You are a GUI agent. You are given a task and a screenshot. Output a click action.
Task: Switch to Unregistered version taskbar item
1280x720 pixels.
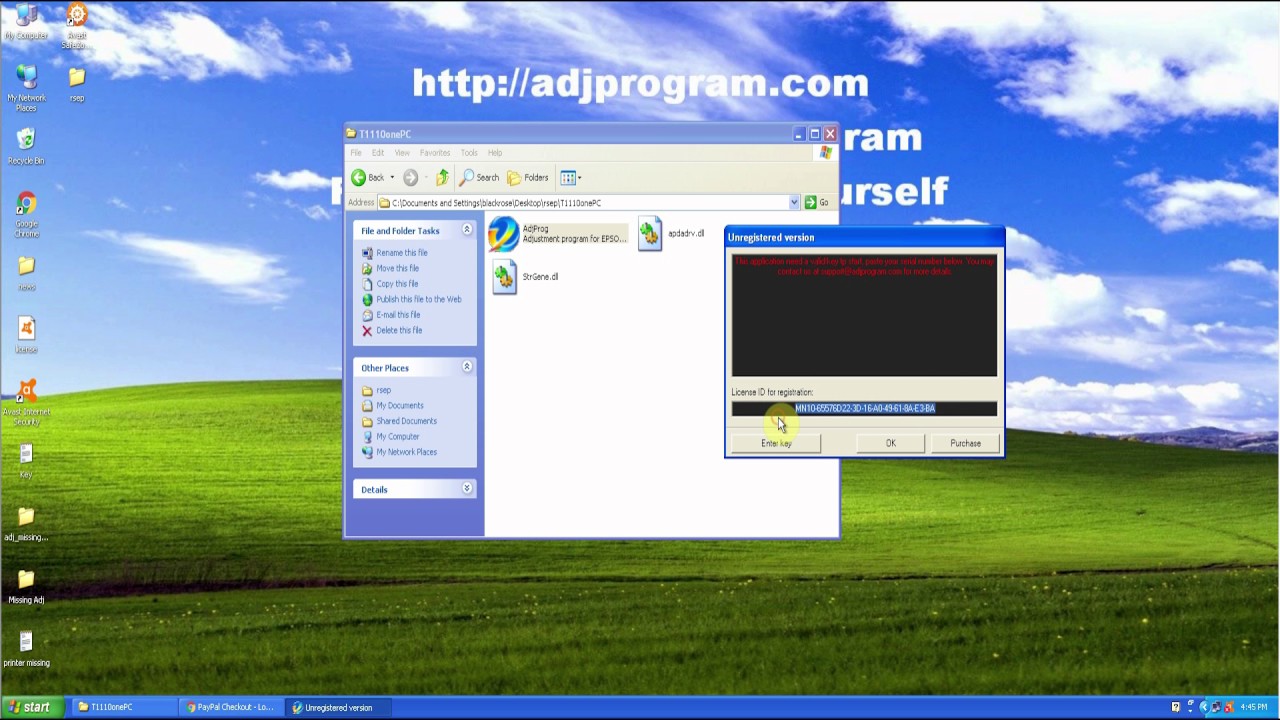pos(338,707)
